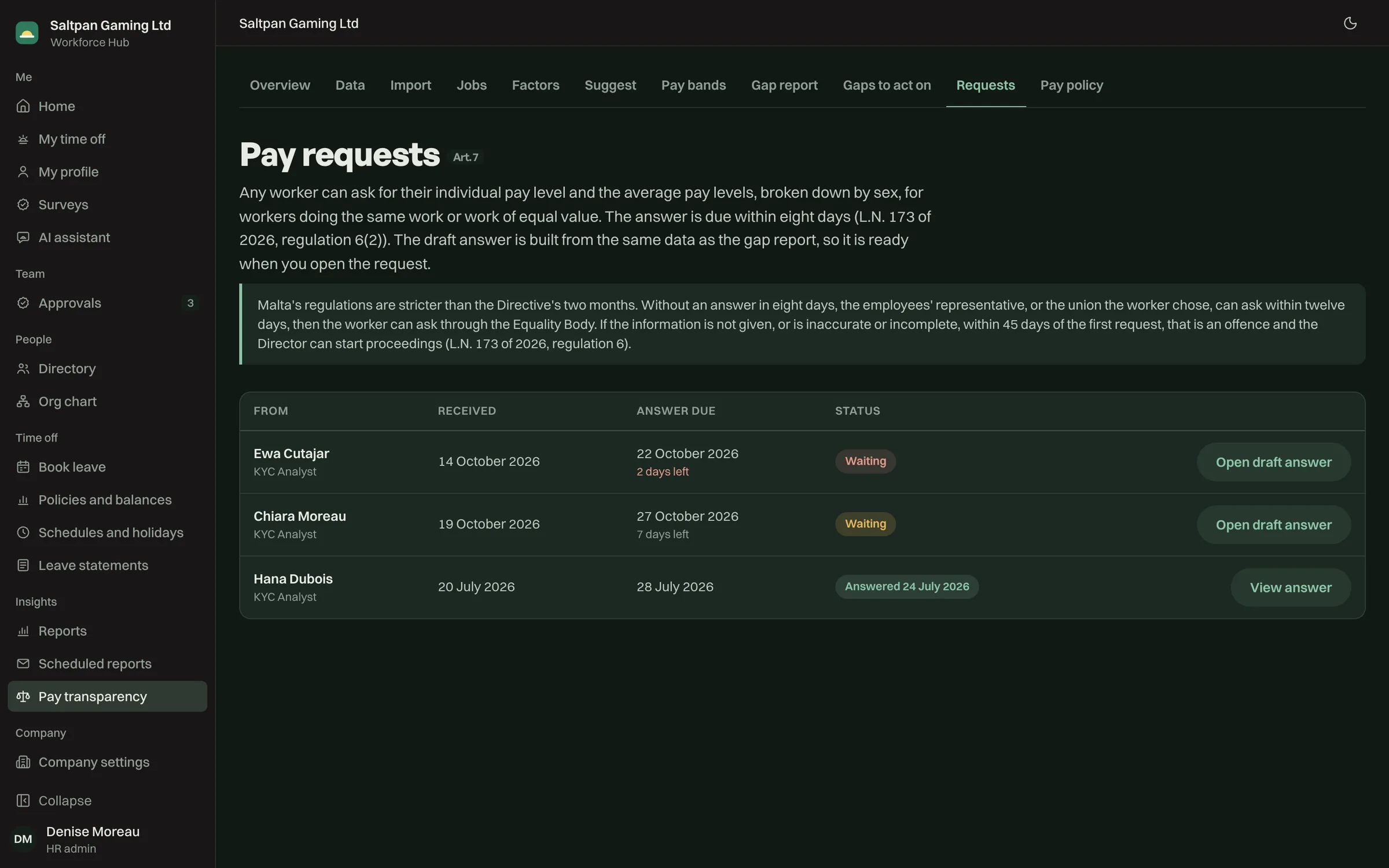
Task: Click the Approvals count badge 3
Action: [190, 303]
